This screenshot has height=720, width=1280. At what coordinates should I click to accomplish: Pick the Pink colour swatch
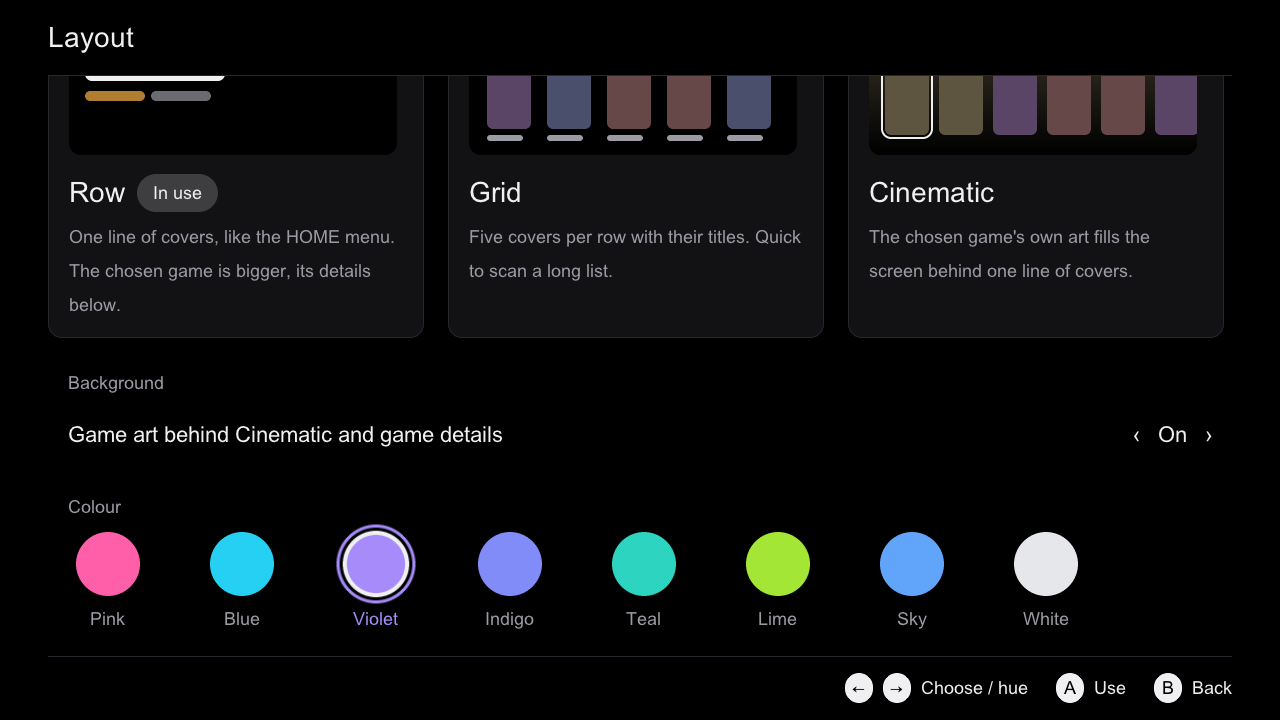(x=108, y=564)
